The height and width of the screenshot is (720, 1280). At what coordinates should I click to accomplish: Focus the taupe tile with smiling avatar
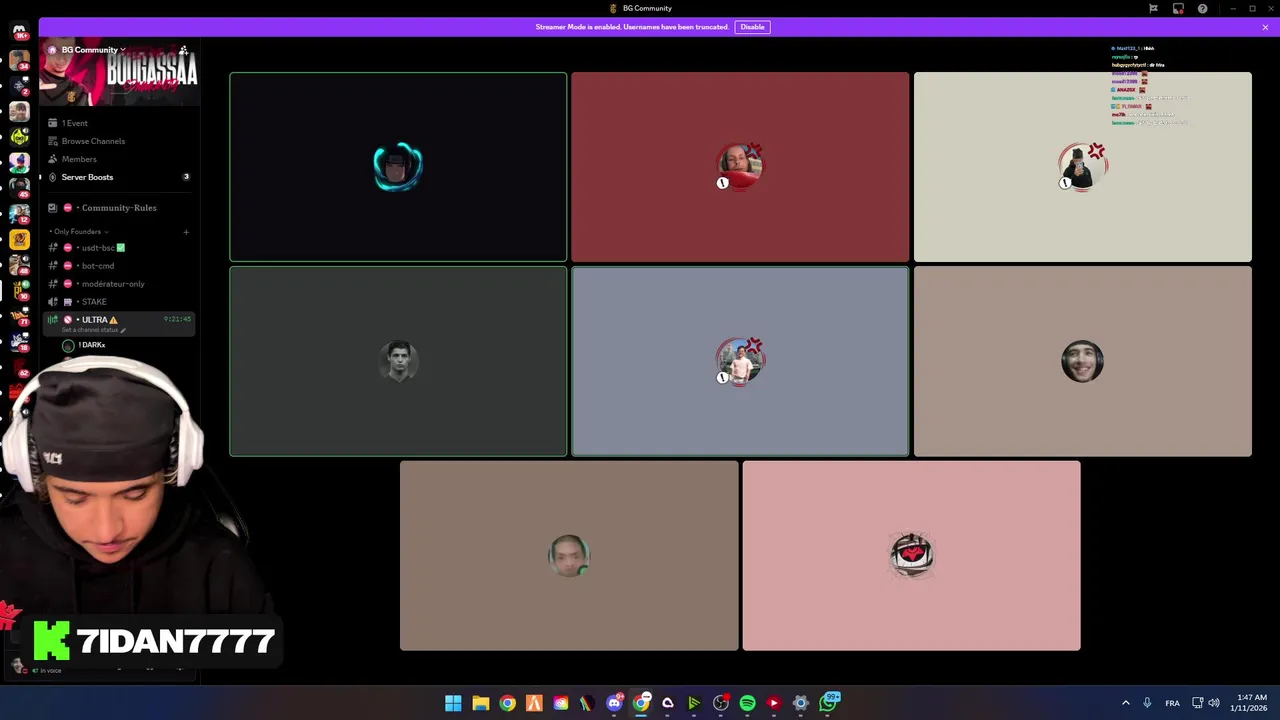1082,361
